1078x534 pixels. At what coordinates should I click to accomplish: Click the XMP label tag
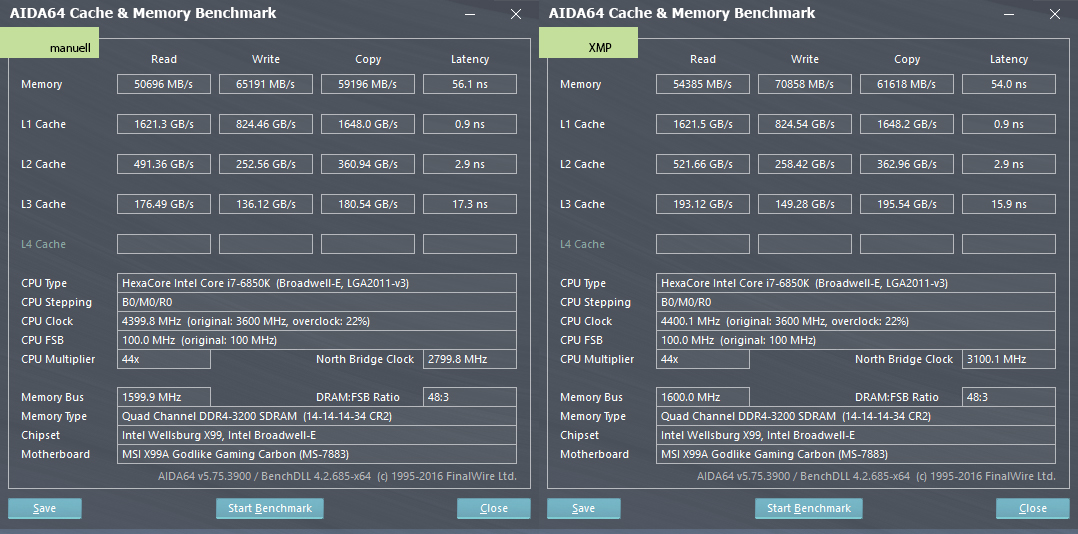pos(588,43)
